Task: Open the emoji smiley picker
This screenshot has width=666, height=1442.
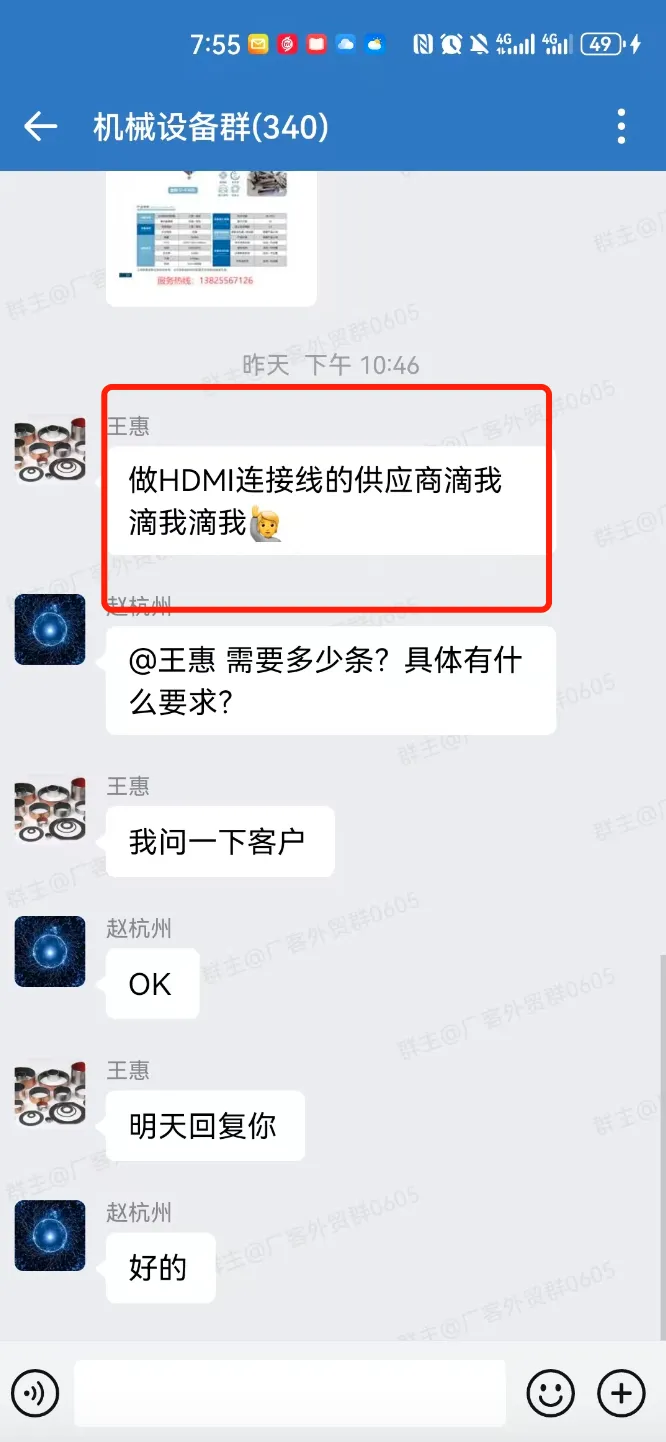Action: 551,1392
